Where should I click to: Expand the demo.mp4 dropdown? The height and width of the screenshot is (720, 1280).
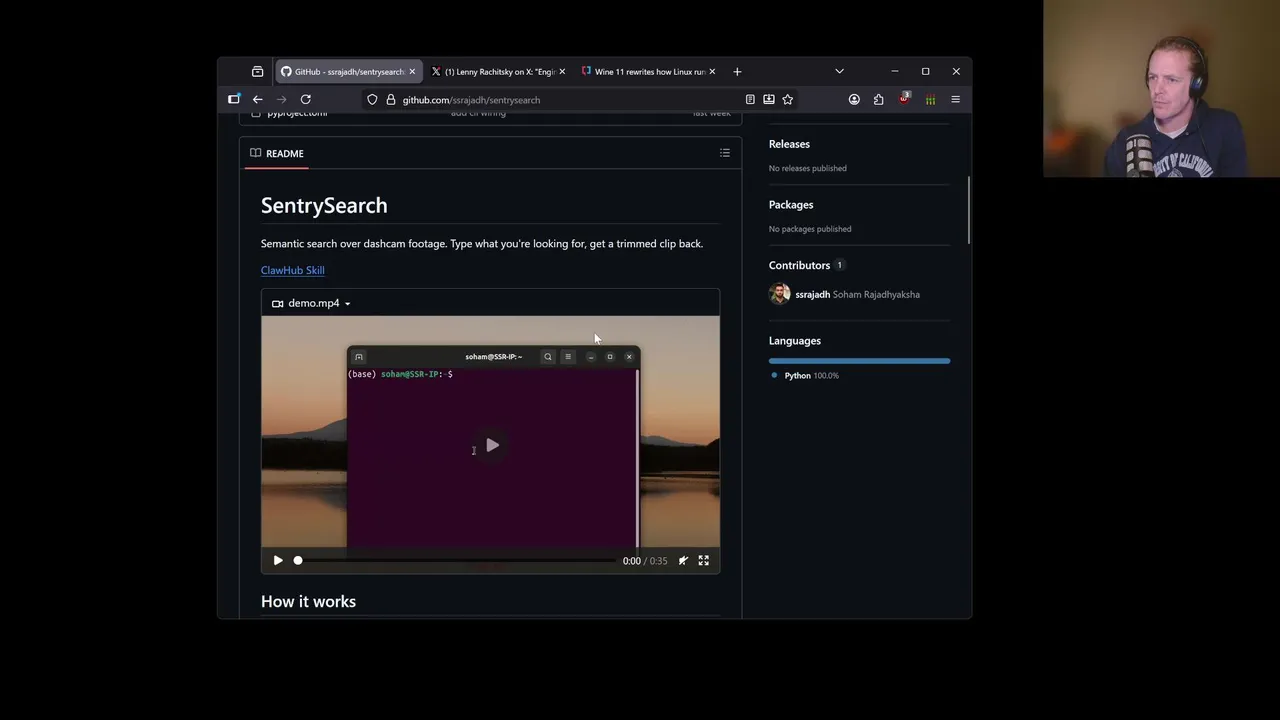coord(311,303)
